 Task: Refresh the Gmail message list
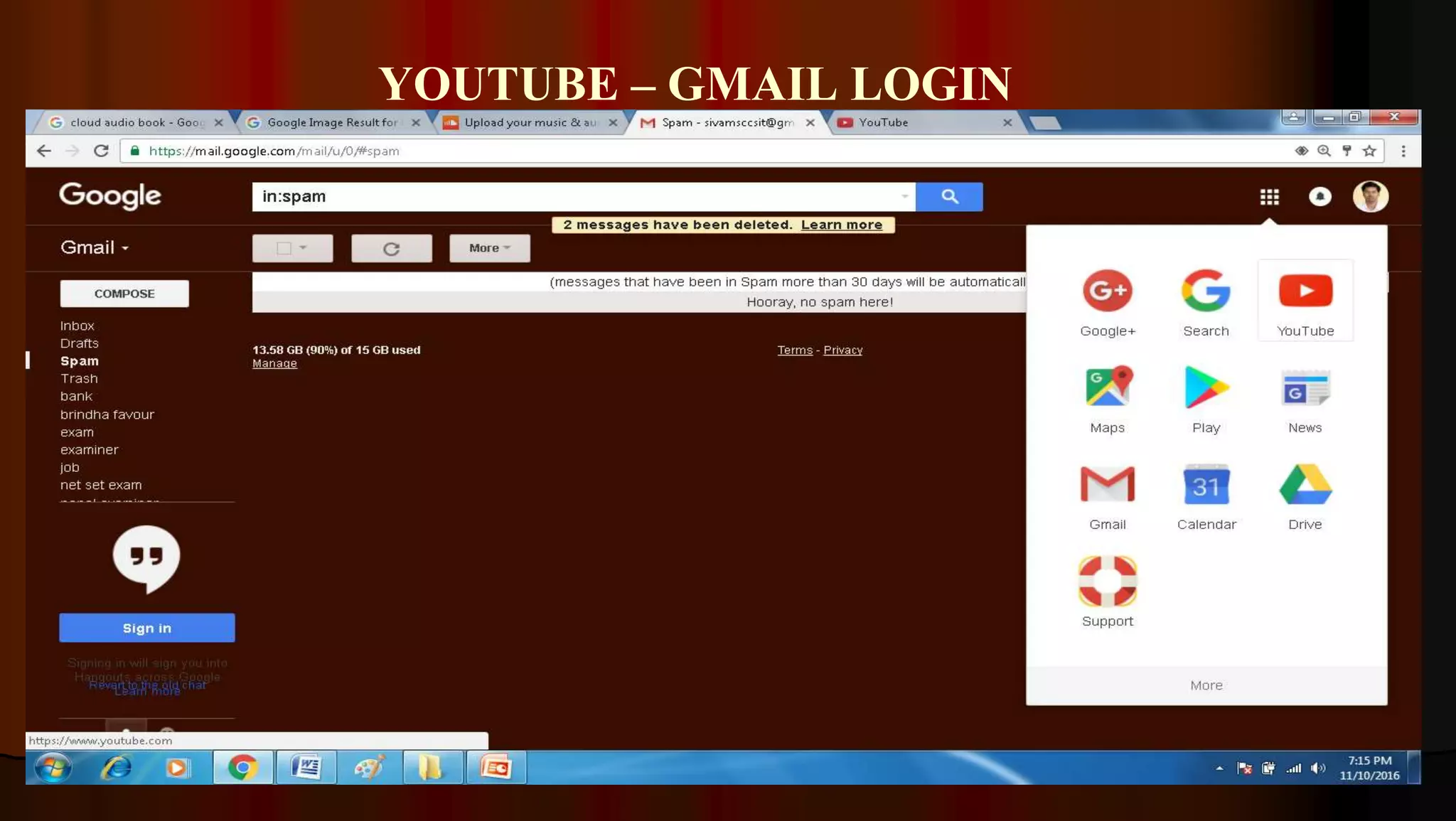(x=391, y=248)
